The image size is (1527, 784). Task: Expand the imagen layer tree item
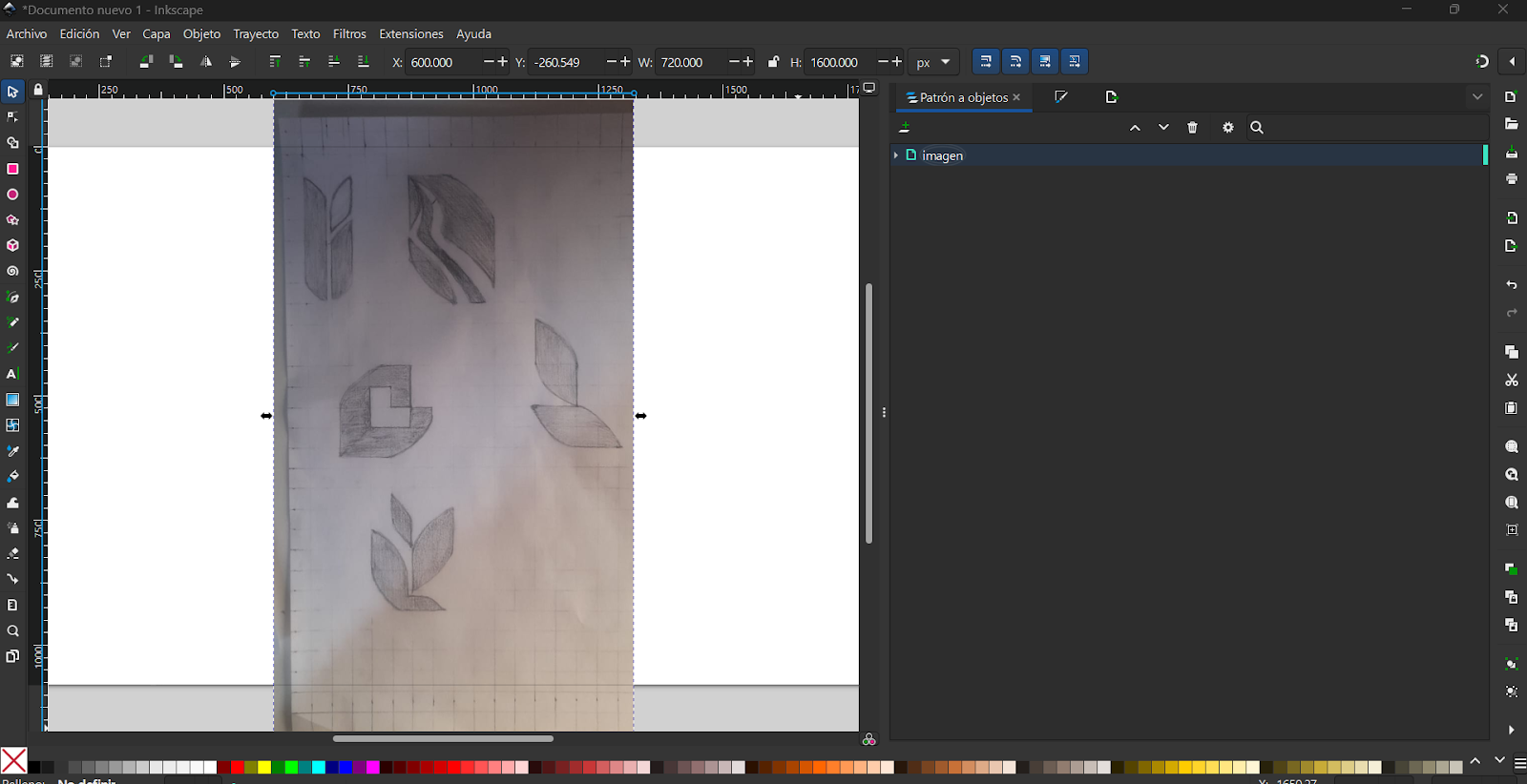pos(896,155)
